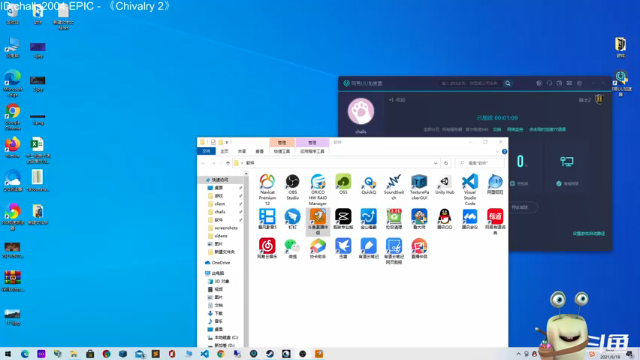Open the Google Chrome desktop shortcut
This screenshot has width=640, height=360.
(x=13, y=117)
